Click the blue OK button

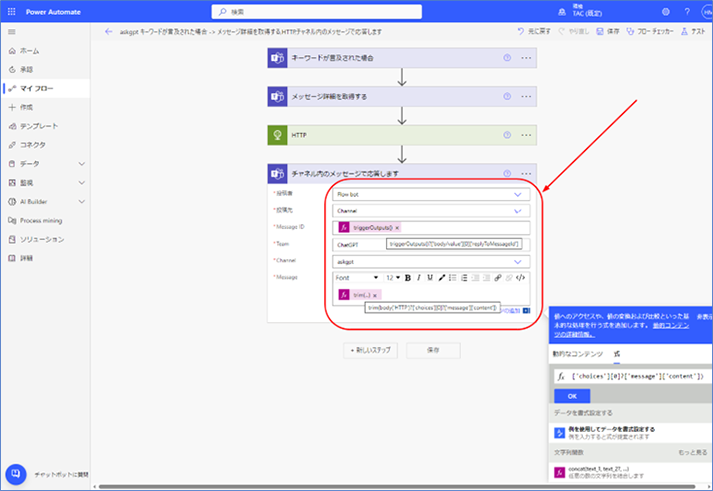(572, 396)
